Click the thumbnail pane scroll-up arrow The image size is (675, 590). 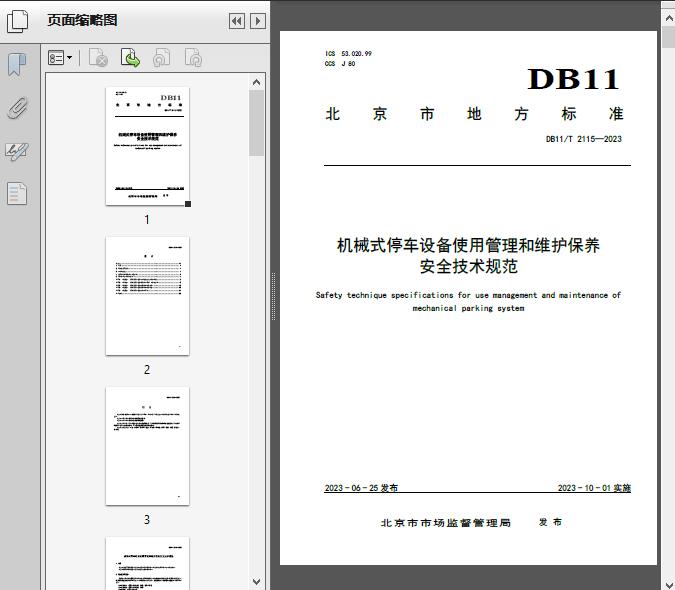257,82
